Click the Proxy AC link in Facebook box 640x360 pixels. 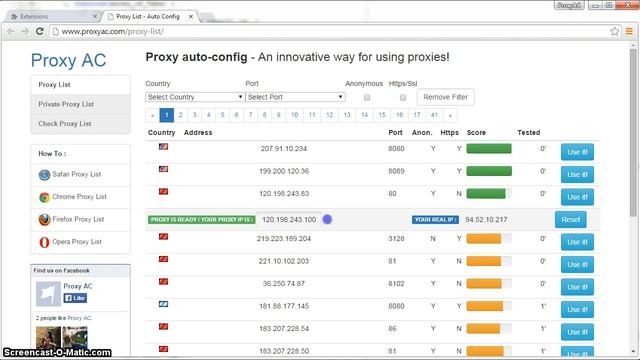click(x=78, y=286)
